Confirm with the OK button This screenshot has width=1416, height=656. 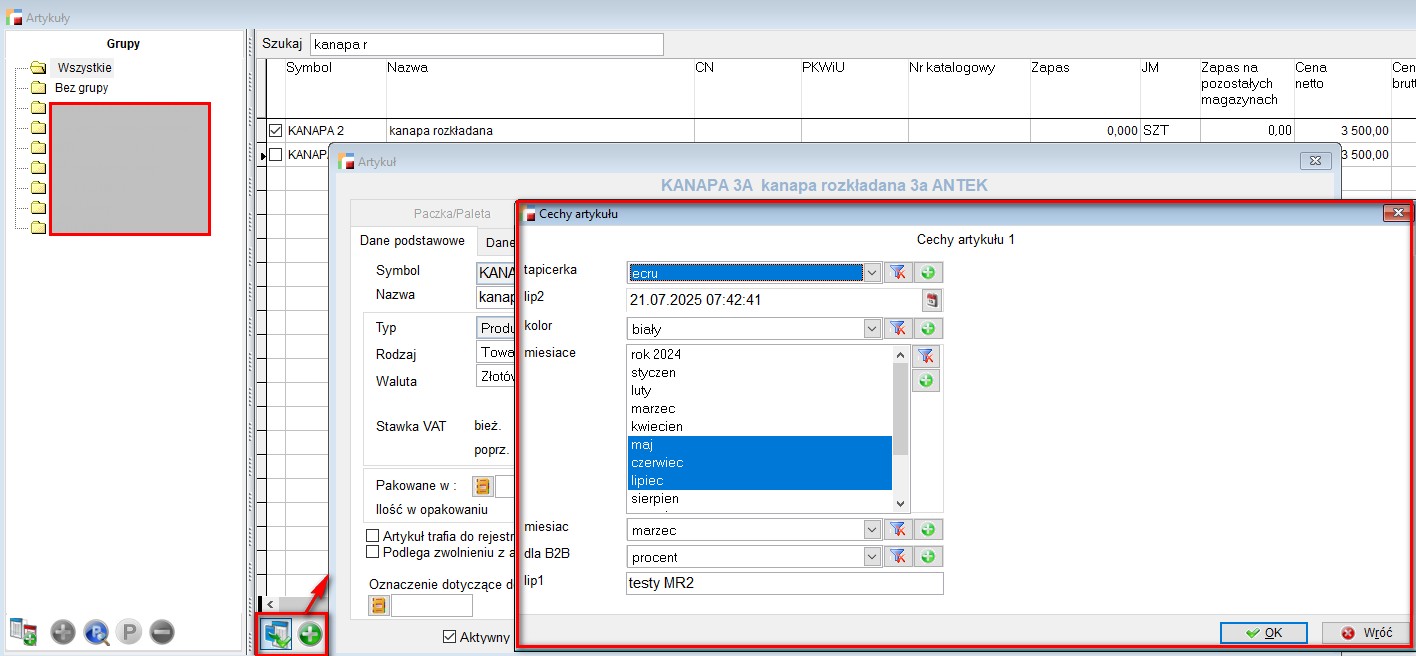click(x=1263, y=632)
